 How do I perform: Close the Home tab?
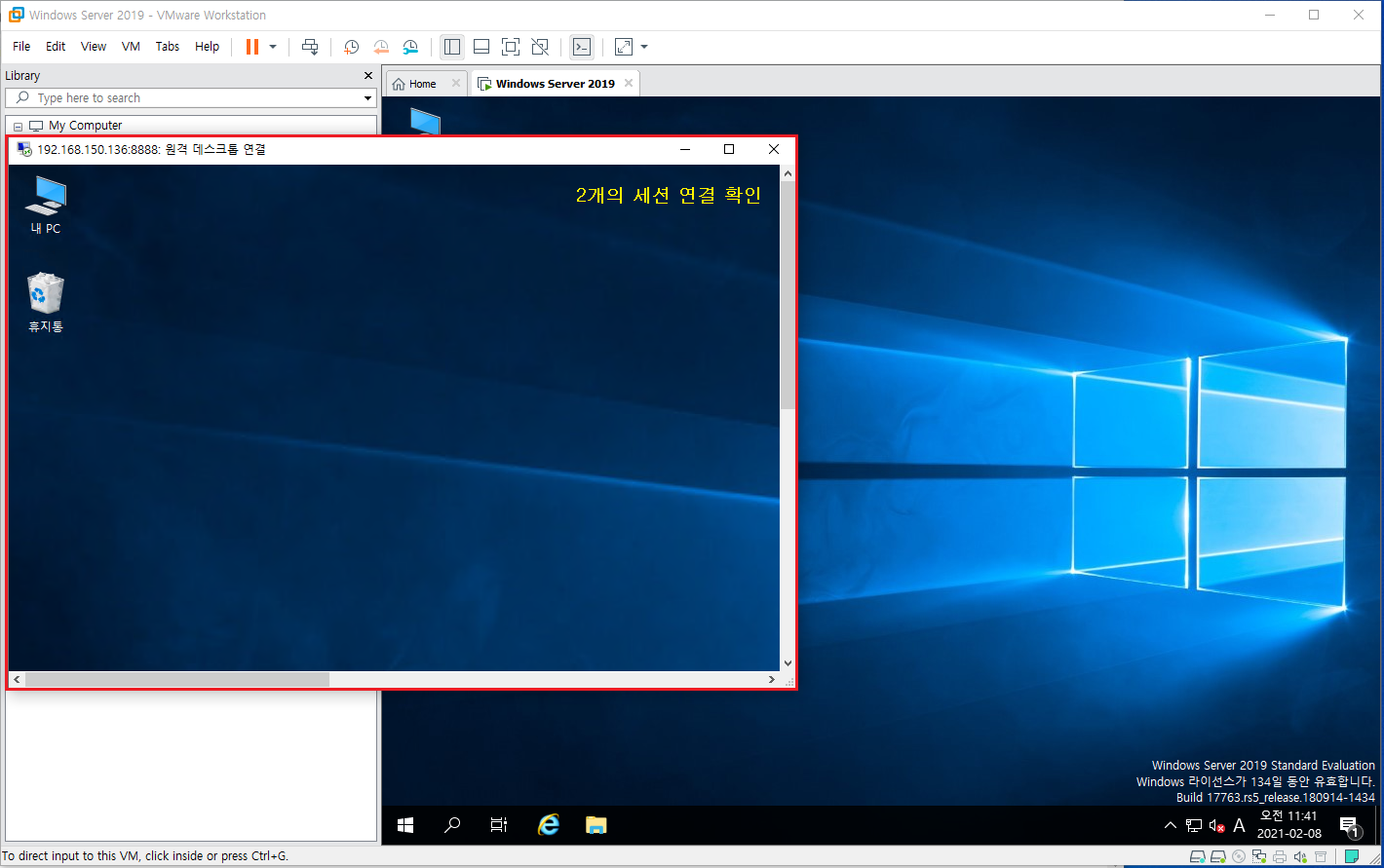point(455,84)
